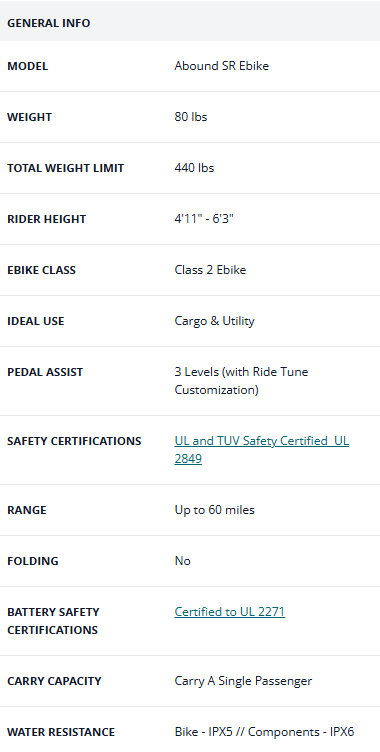Open the UL and TUV Safety Certified link
The image size is (380, 752).
pyautogui.click(x=261, y=450)
